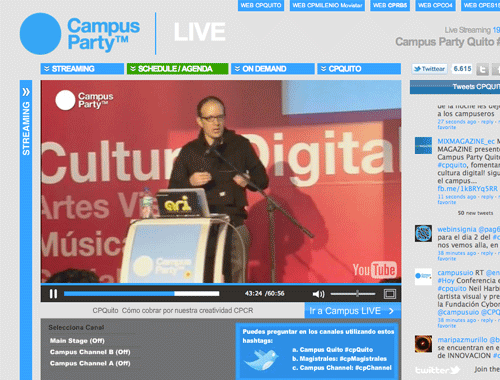Viewport: 500px width, 380px height.
Task: Click the YouTube logo on the video
Action: pos(375,270)
